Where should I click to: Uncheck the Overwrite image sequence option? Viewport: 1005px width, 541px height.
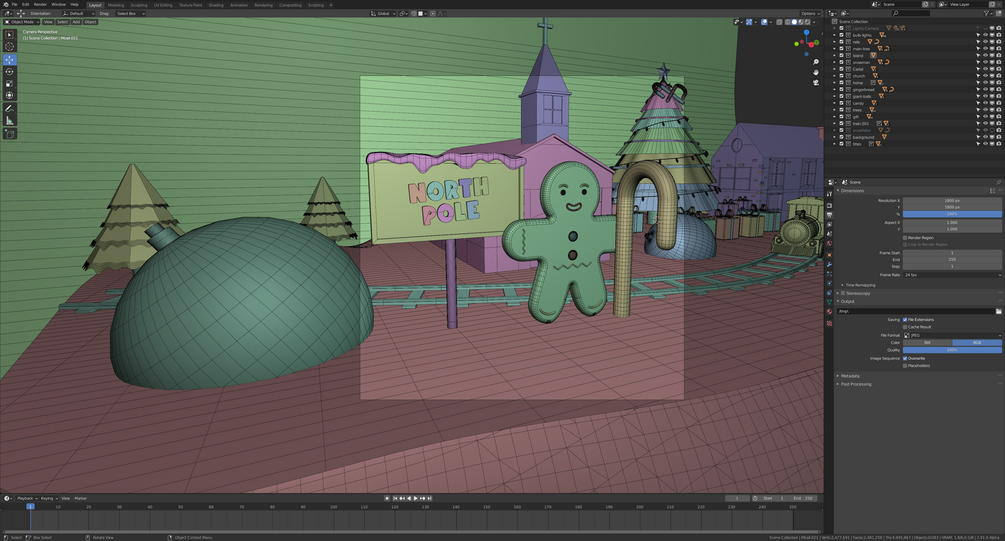click(x=905, y=358)
